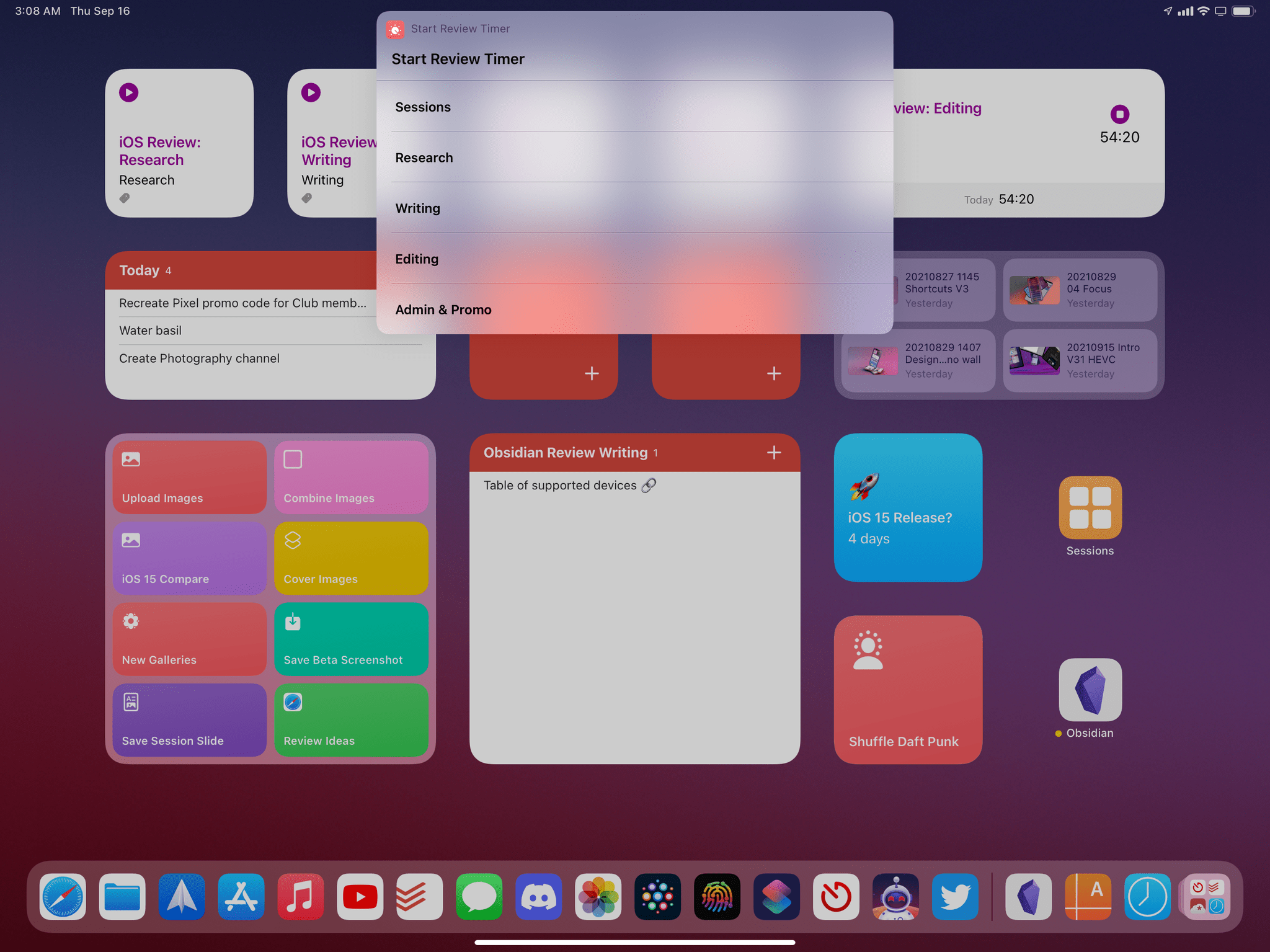The height and width of the screenshot is (952, 1270).
Task: Add task to Obsidian Review Writing list
Action: [774, 453]
